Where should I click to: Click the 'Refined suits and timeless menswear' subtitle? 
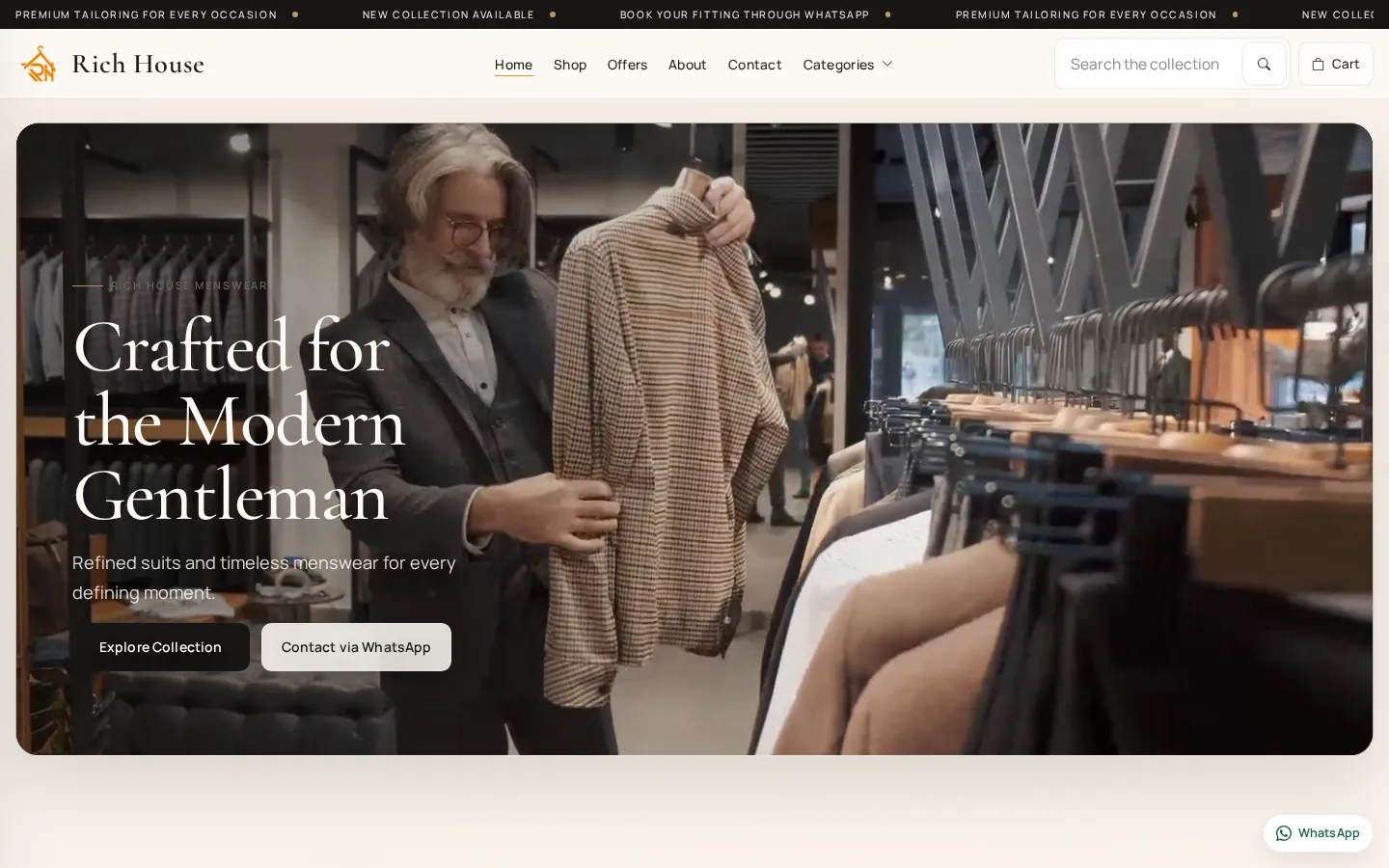[x=264, y=578]
